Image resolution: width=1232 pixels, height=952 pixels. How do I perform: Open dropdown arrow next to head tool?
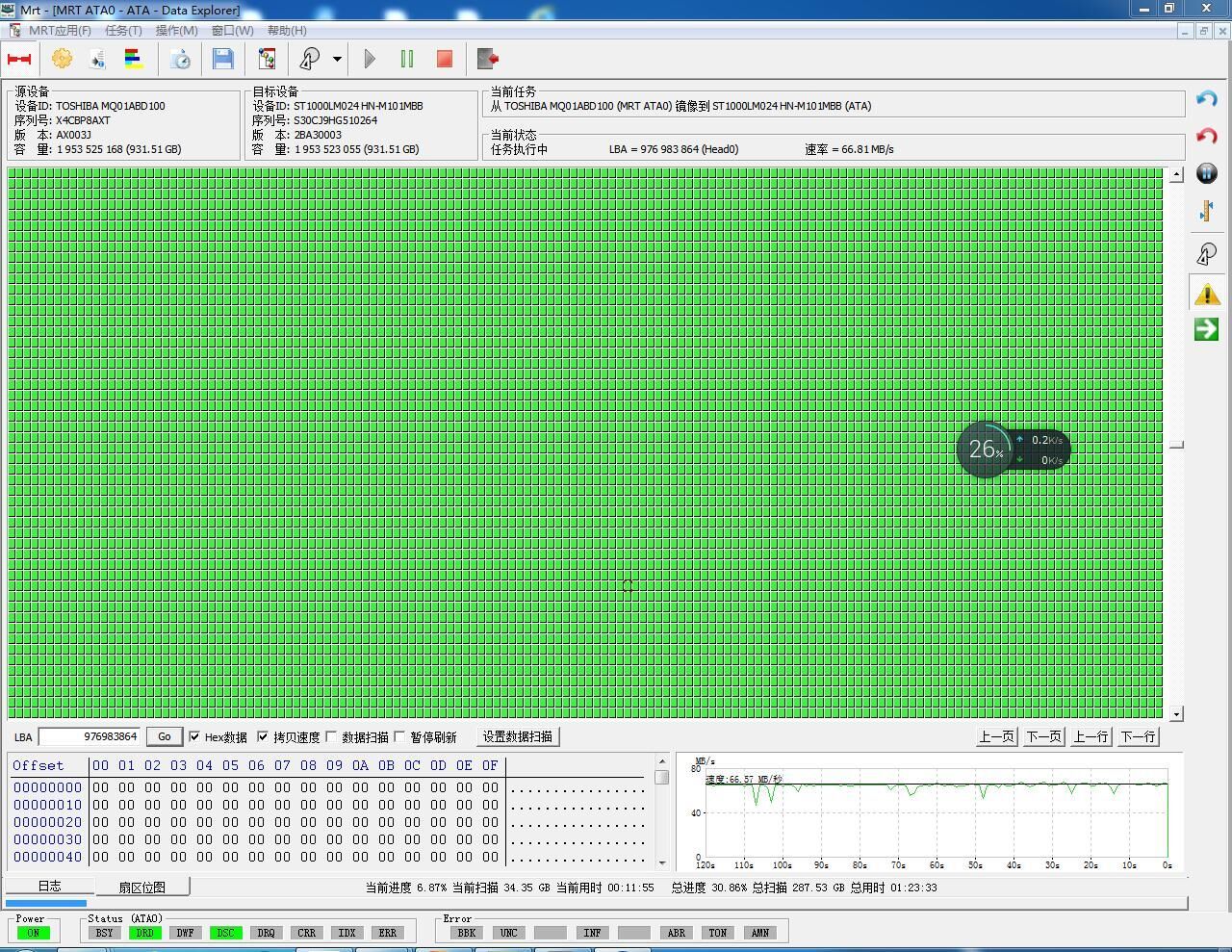pyautogui.click(x=337, y=59)
